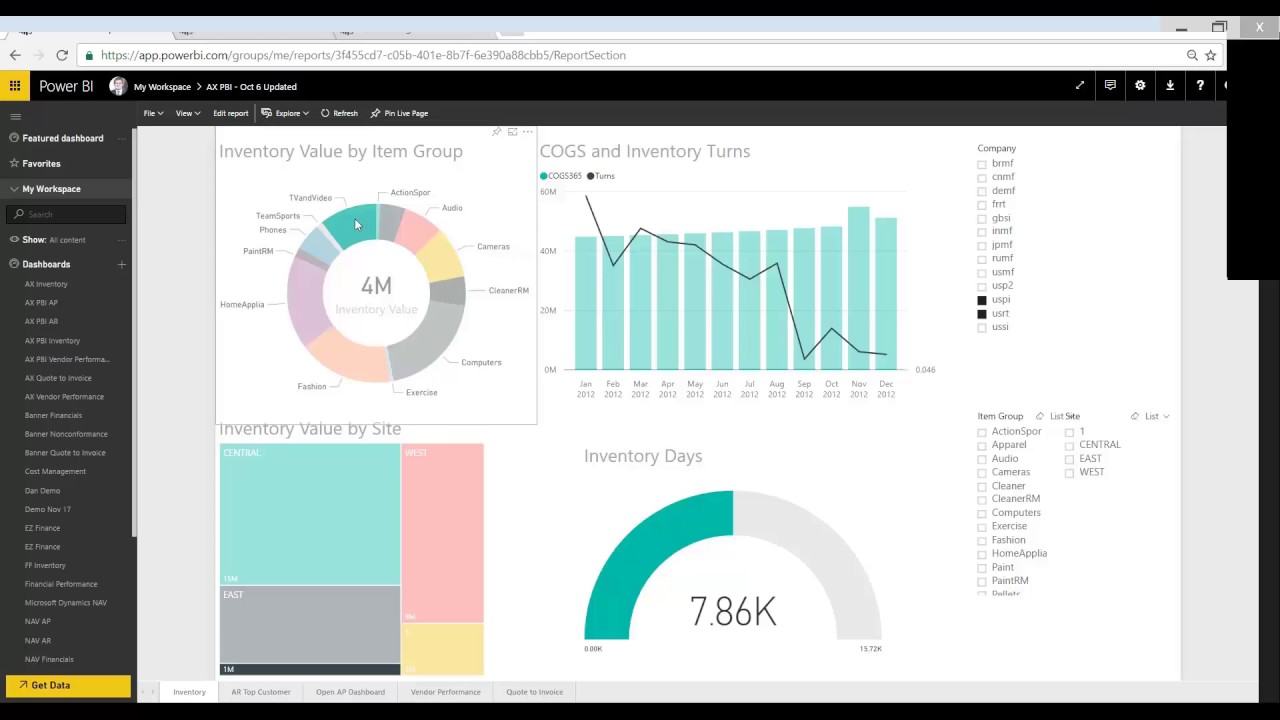Collapse the navigation pane with the hamburger icon
1280x720 pixels.
[x=15, y=116]
